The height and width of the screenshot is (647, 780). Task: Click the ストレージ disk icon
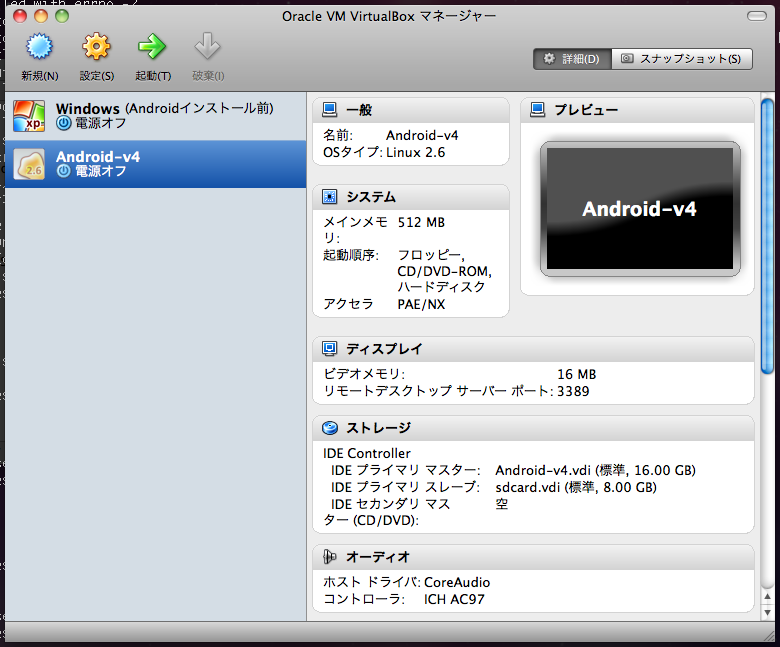pyautogui.click(x=329, y=428)
